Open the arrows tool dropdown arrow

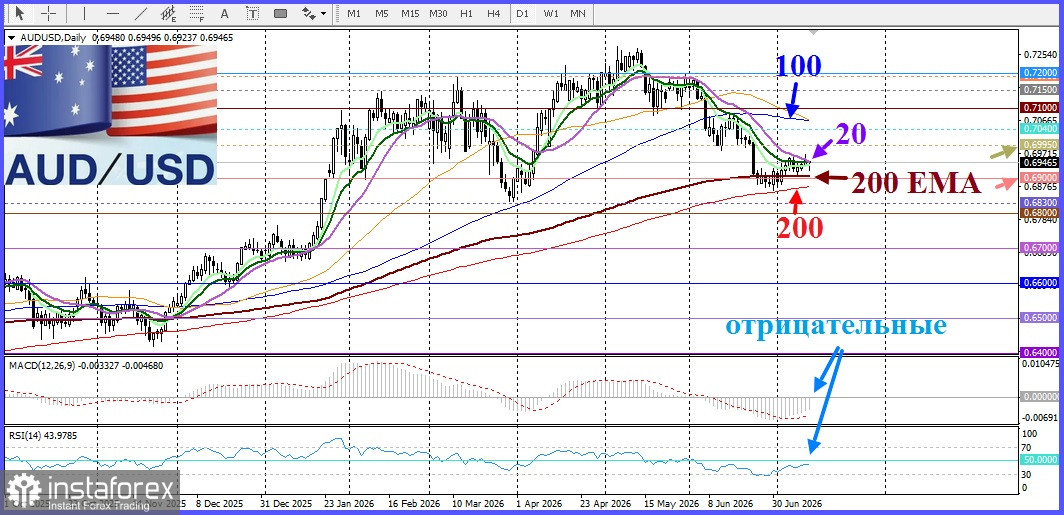point(323,13)
